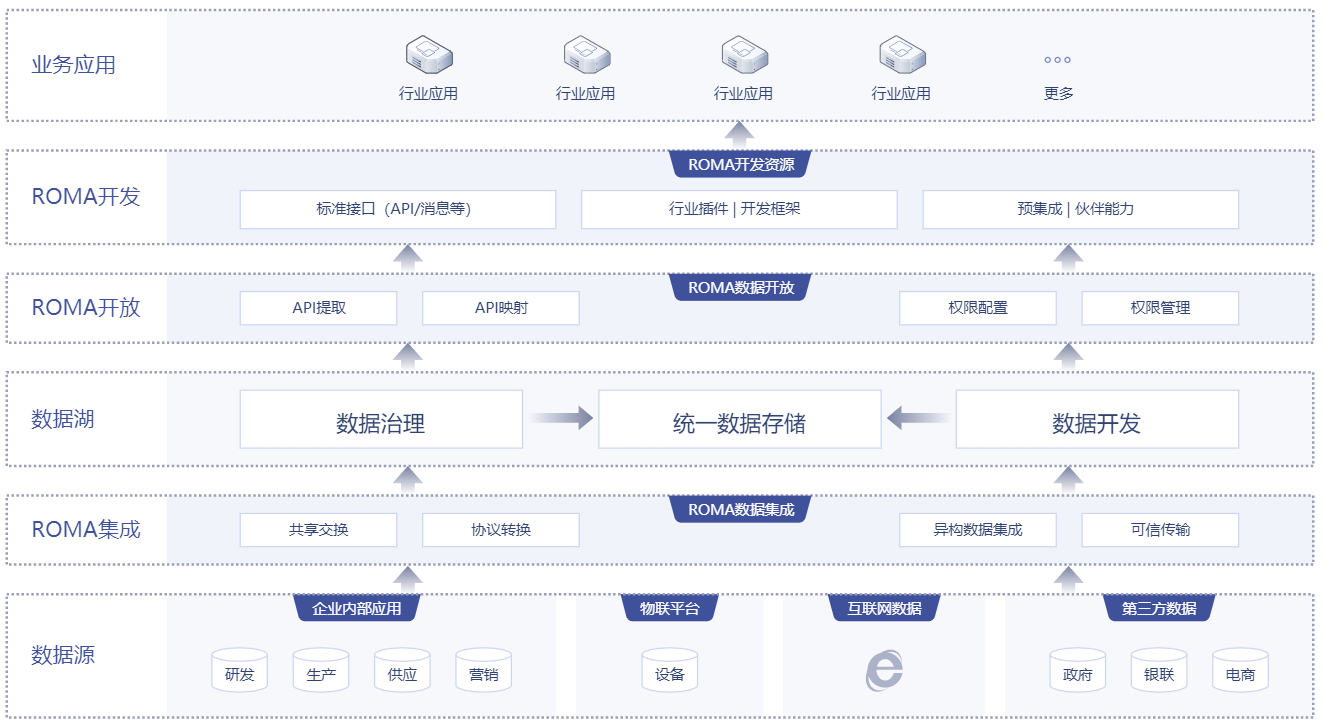Image resolution: width=1323 pixels, height=726 pixels.
Task: Select the 供应 database cylinder
Action: (x=402, y=669)
